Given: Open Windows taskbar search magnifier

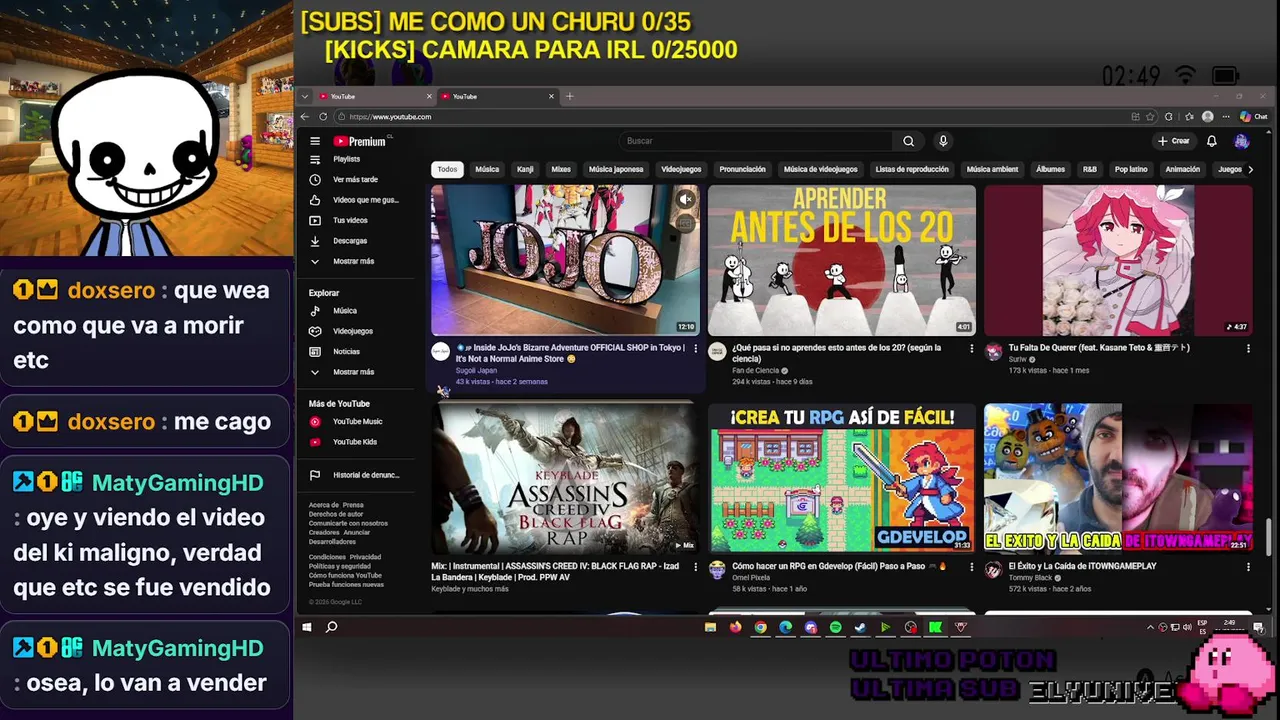Looking at the screenshot, I should tap(332, 627).
